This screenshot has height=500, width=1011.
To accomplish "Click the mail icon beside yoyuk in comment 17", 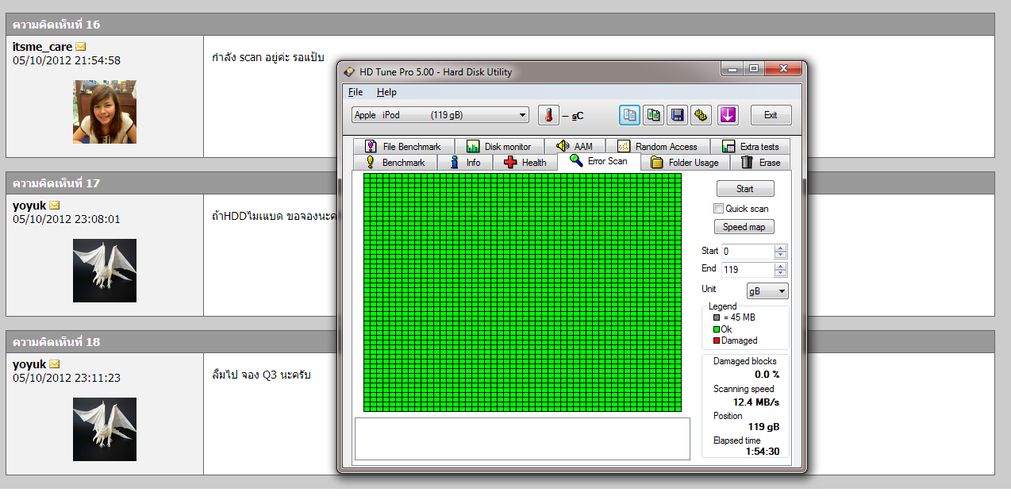I will (x=55, y=206).
